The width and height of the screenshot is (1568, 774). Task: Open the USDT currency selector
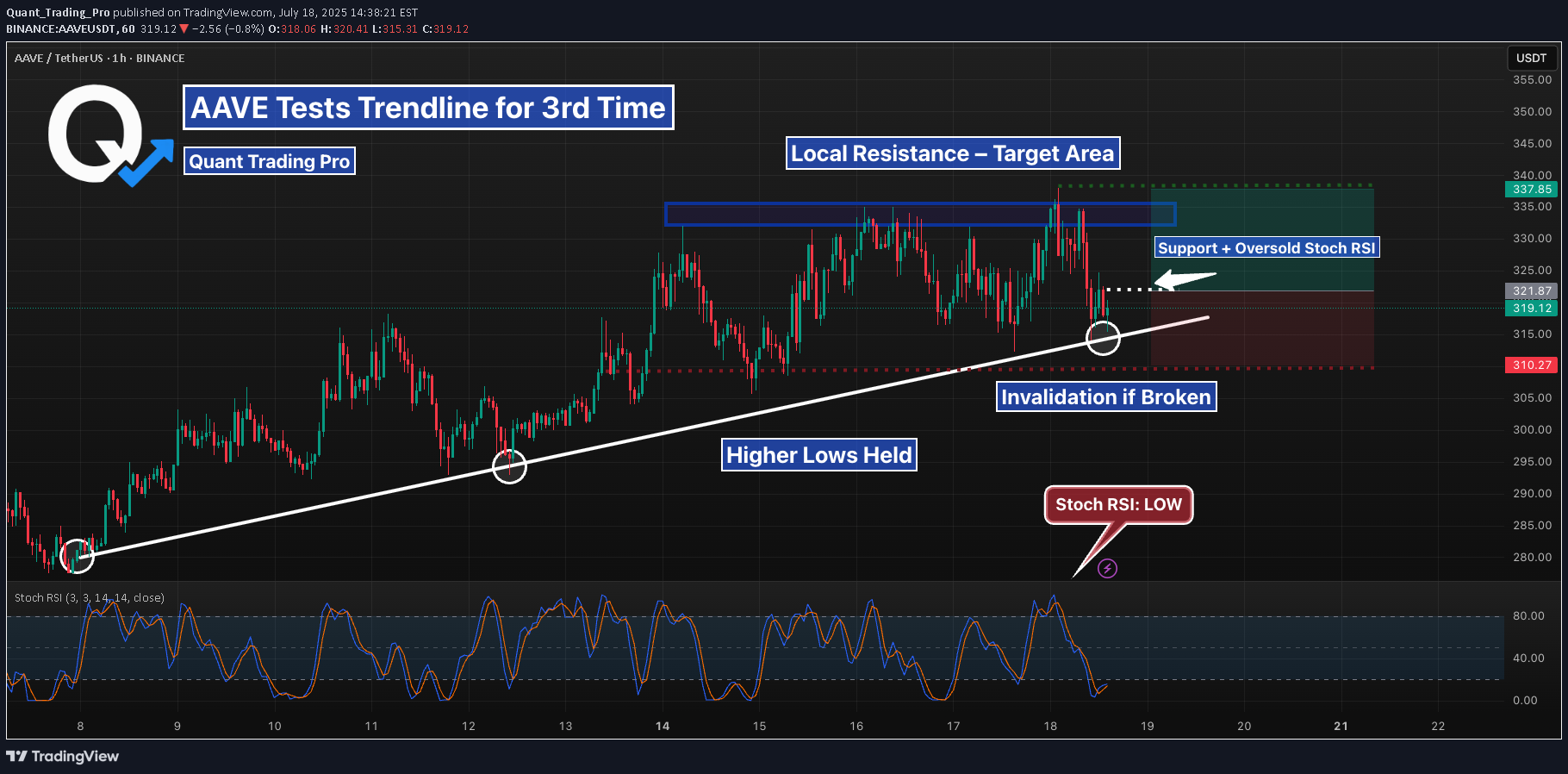click(x=1531, y=58)
